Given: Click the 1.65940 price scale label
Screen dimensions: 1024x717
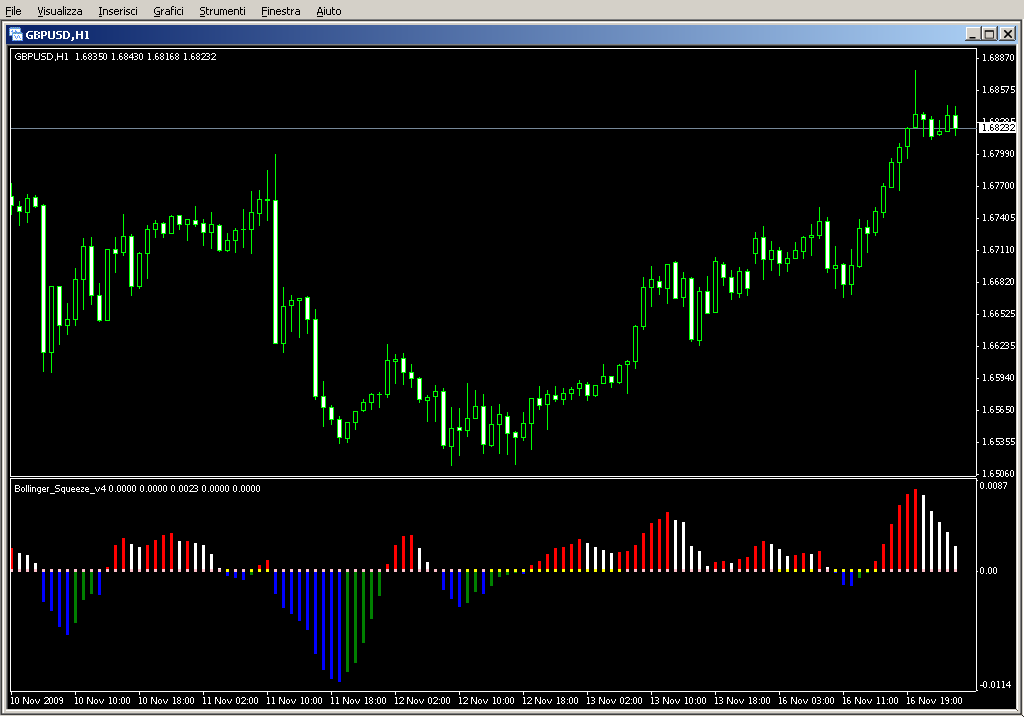Looking at the screenshot, I should pyautogui.click(x=999, y=377).
